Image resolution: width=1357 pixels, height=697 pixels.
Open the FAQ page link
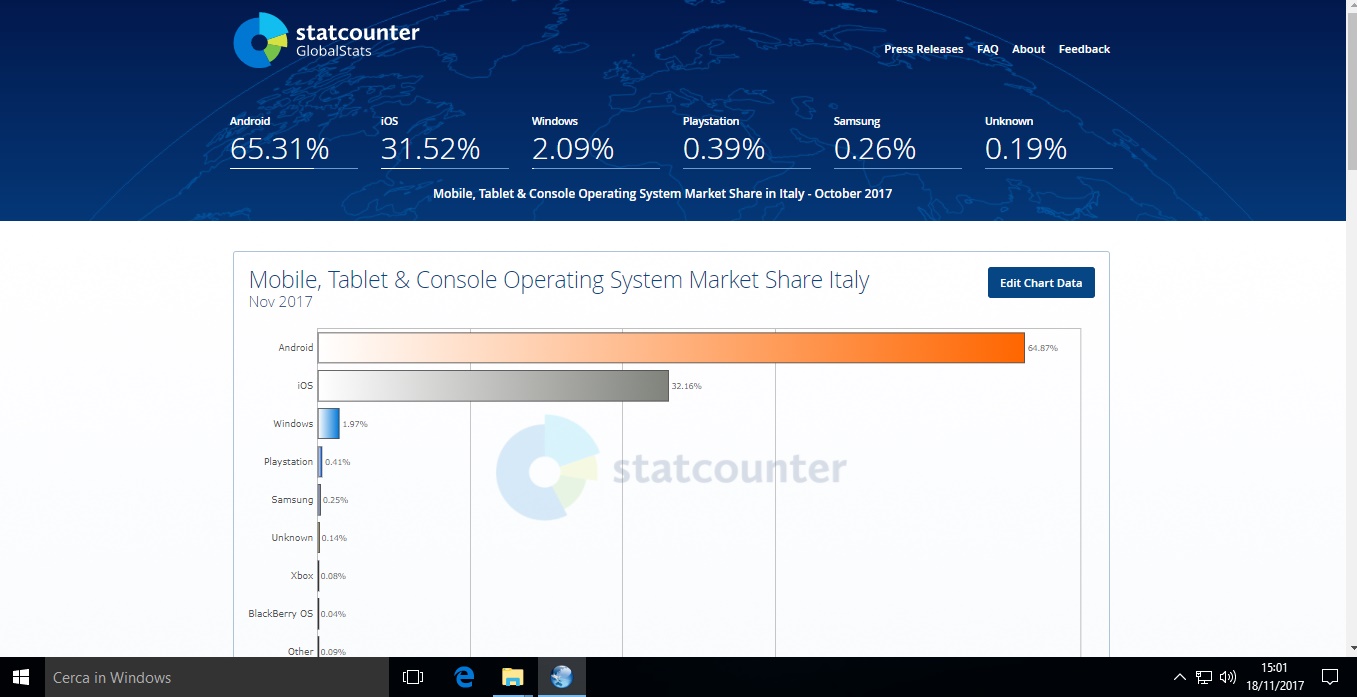click(x=987, y=49)
